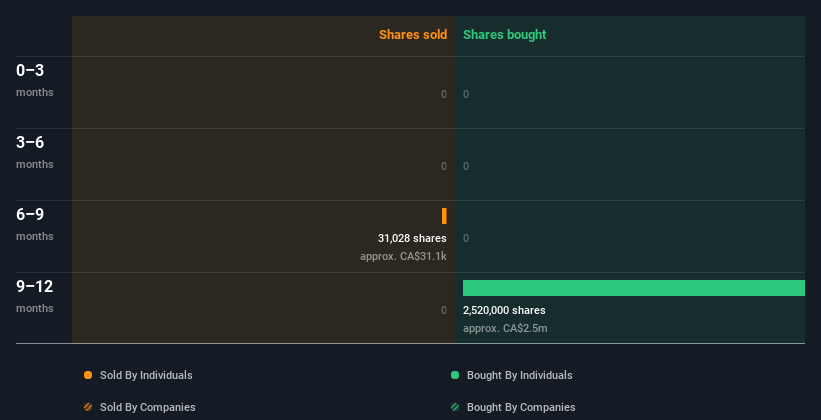This screenshot has width=821, height=420.
Task: Click the orange Sold By Individuals legend dot
Action: (88, 375)
